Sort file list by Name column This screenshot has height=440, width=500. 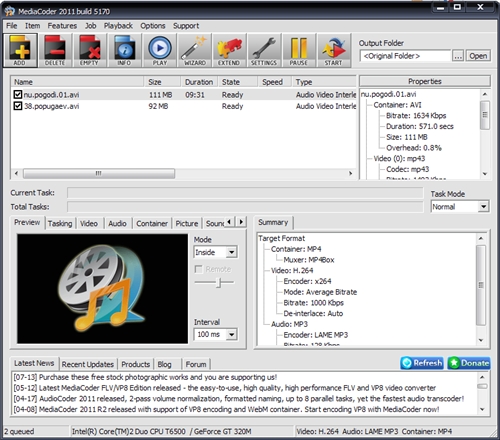(77, 82)
